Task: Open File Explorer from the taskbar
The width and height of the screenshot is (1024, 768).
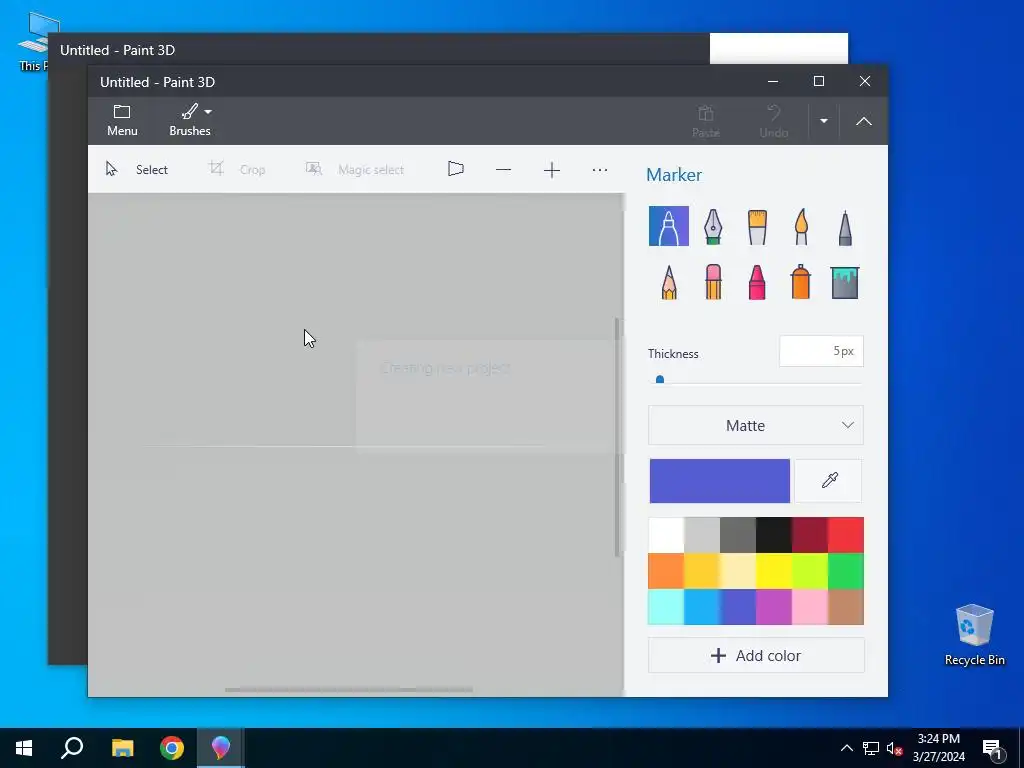Action: [122, 748]
